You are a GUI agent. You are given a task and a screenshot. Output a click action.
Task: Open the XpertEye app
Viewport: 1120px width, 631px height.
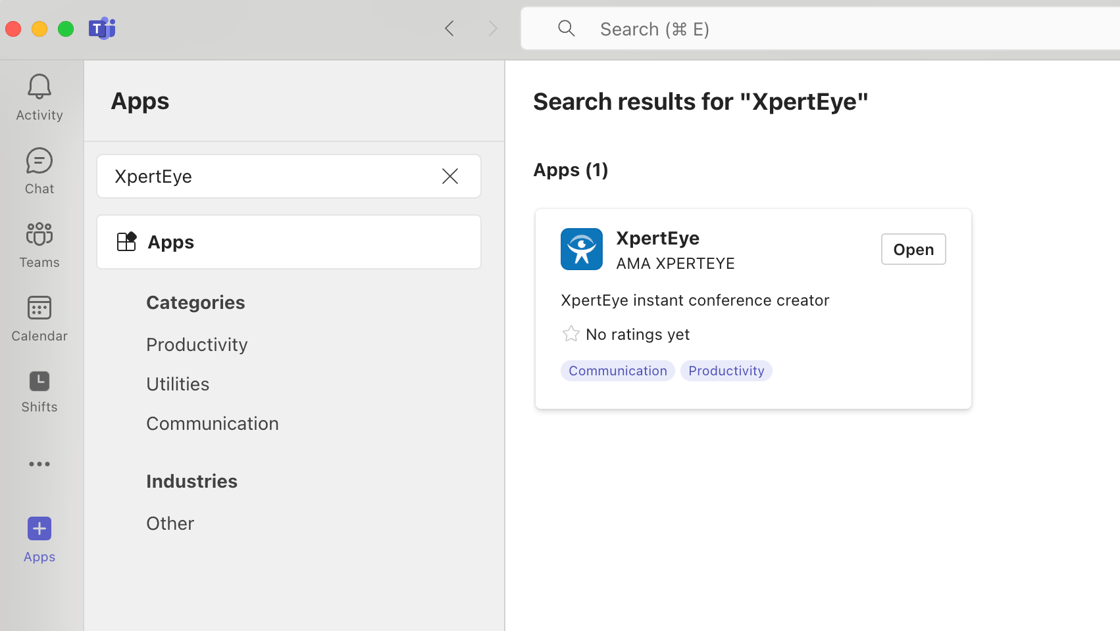tap(914, 249)
